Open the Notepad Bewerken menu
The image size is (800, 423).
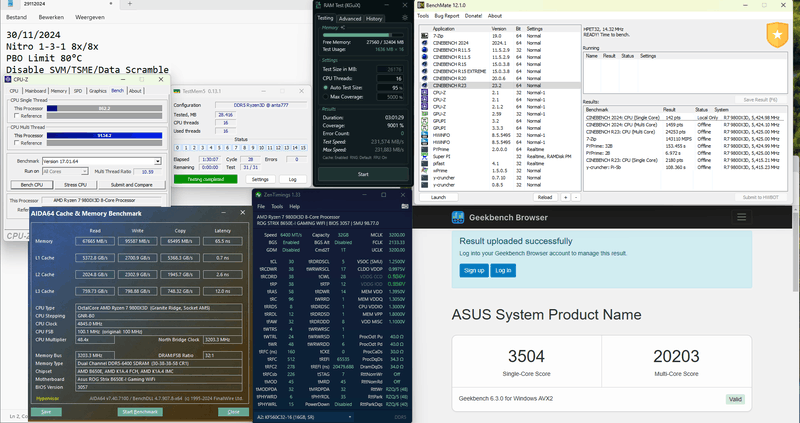pos(51,17)
